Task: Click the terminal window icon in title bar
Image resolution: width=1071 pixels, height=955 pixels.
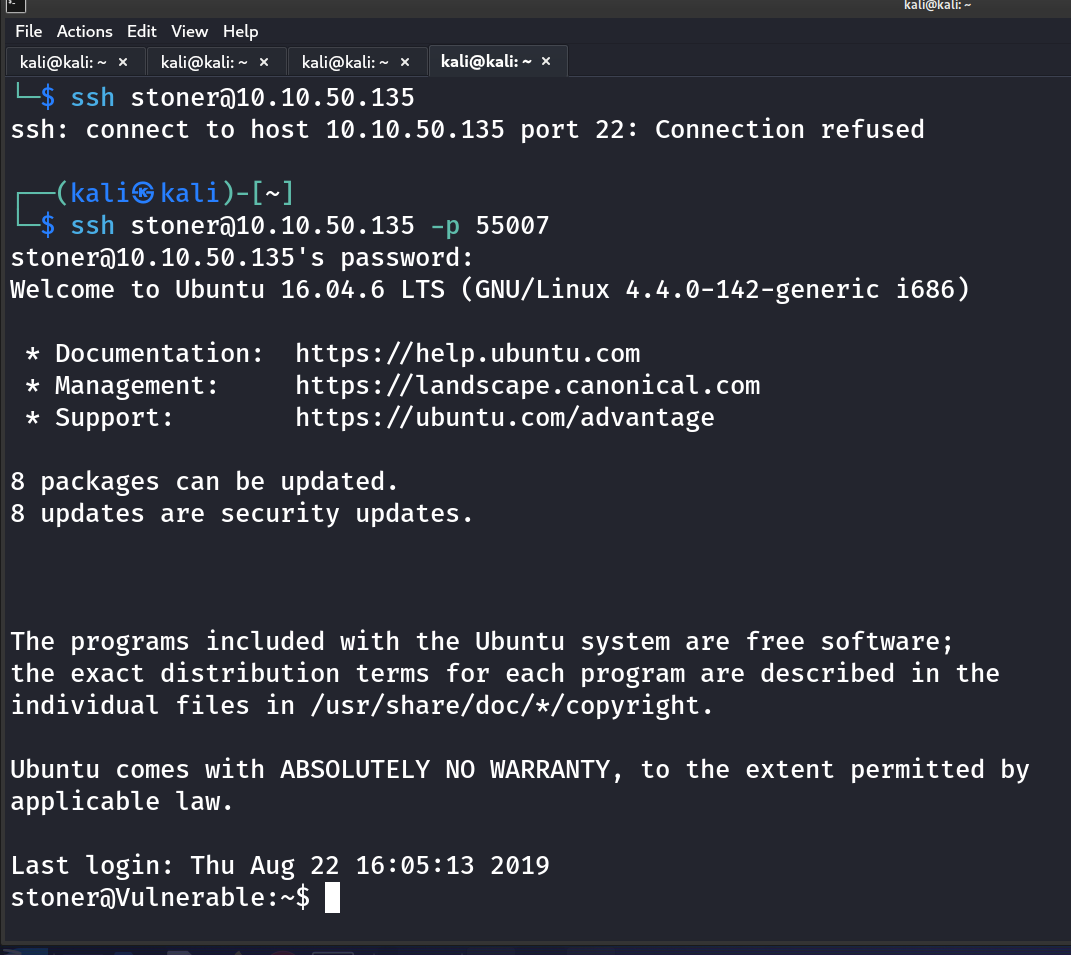Action: (x=6, y=6)
